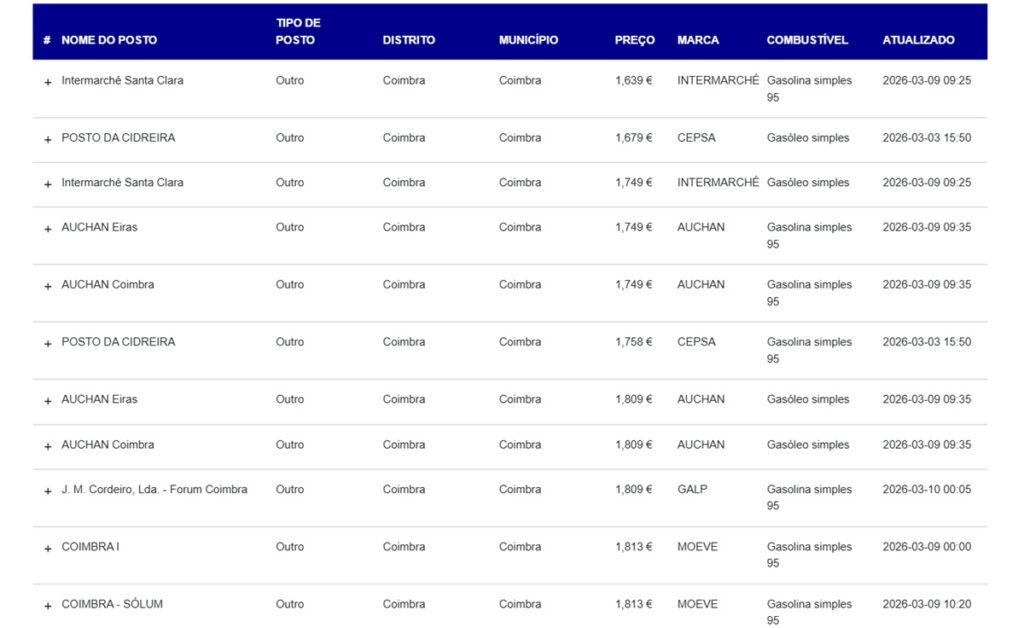Expand Intermarché Santa Clara Gasóleo simples row

(47, 184)
